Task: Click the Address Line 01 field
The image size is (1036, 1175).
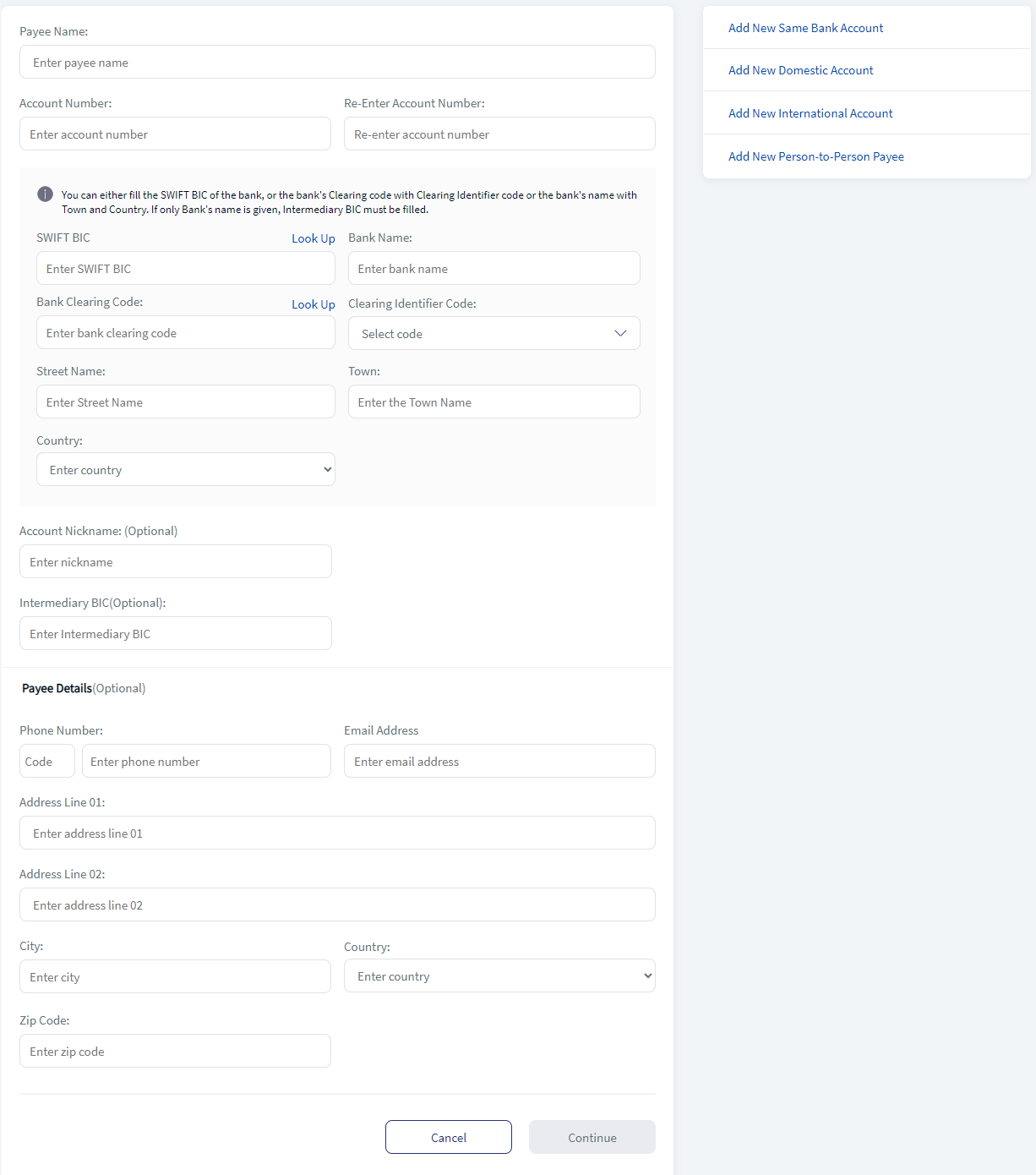Action: point(337,833)
